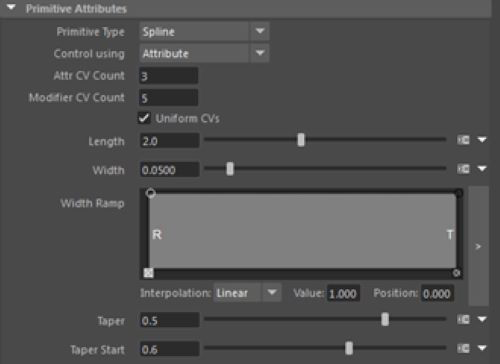This screenshot has width=500, height=364.
Task: Collapse the Primitive Attributes section
Action: pyautogui.click(x=11, y=7)
